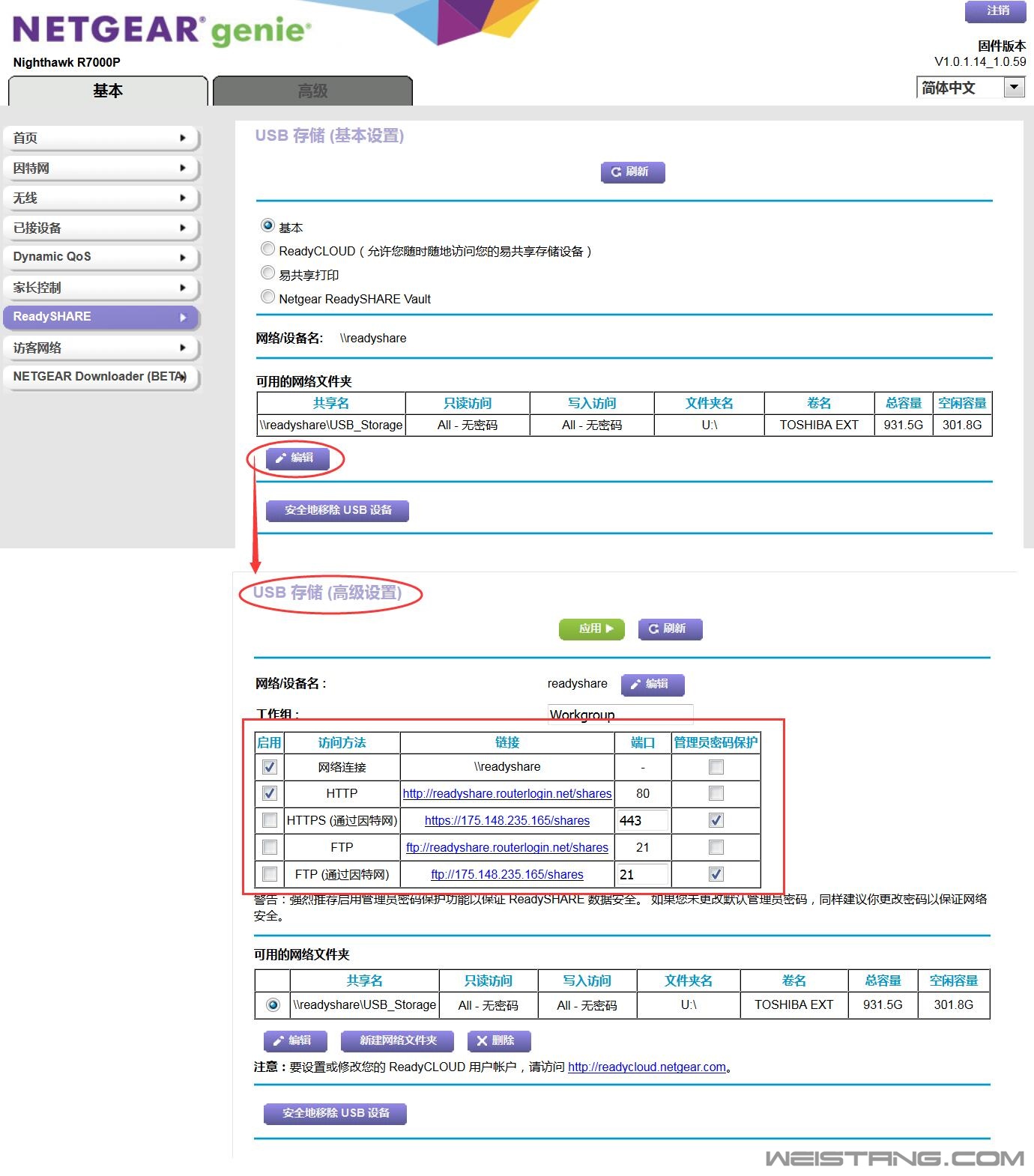
Task: Select the 基本 radio option
Action: coord(267,225)
